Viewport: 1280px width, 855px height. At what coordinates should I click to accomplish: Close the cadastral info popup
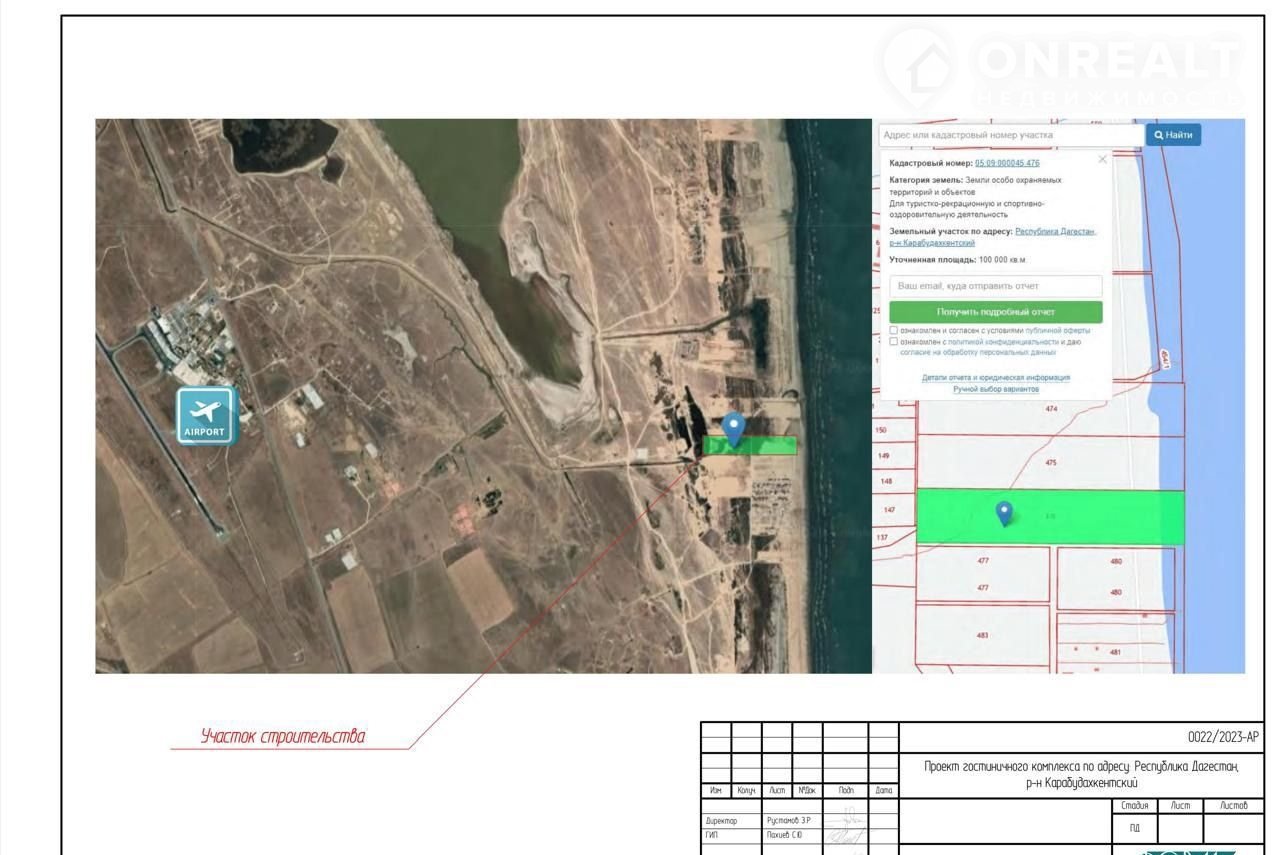pos(1102,159)
